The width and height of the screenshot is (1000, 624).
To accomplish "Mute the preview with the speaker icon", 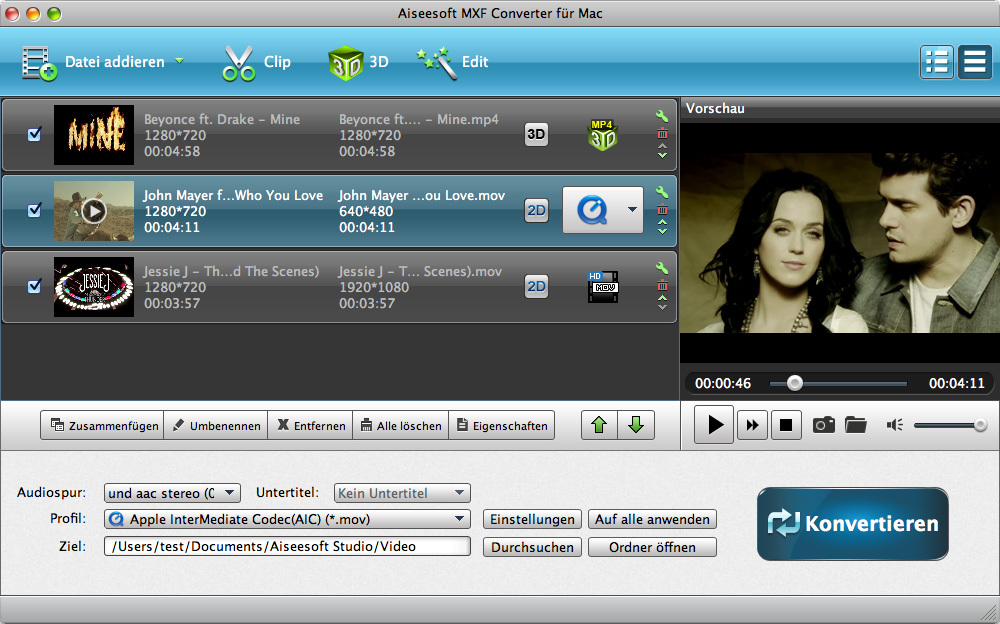I will pos(894,425).
